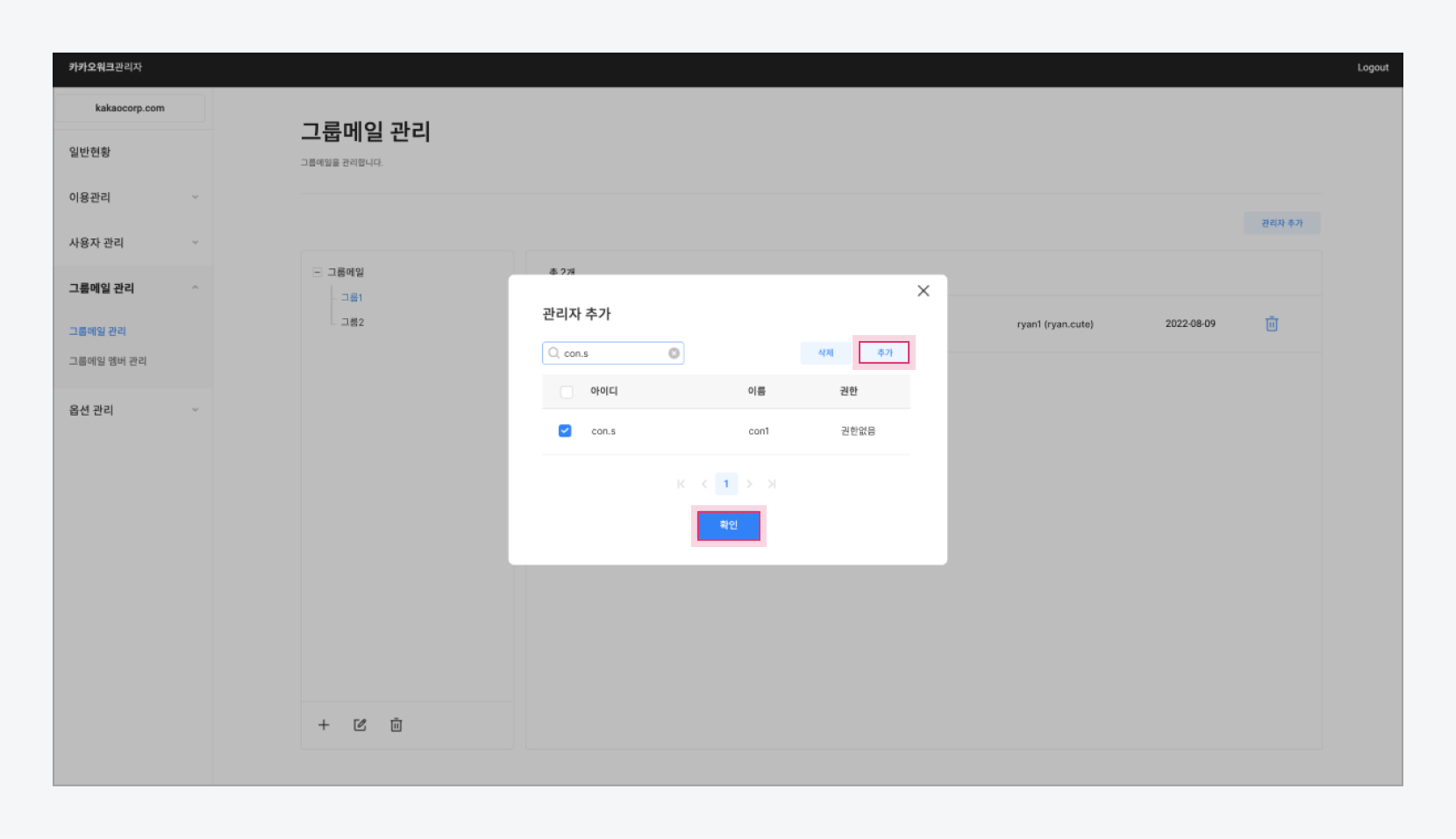The height and width of the screenshot is (839, 1456).
Task: Toggle the select-all checkbox in header
Action: point(567,392)
